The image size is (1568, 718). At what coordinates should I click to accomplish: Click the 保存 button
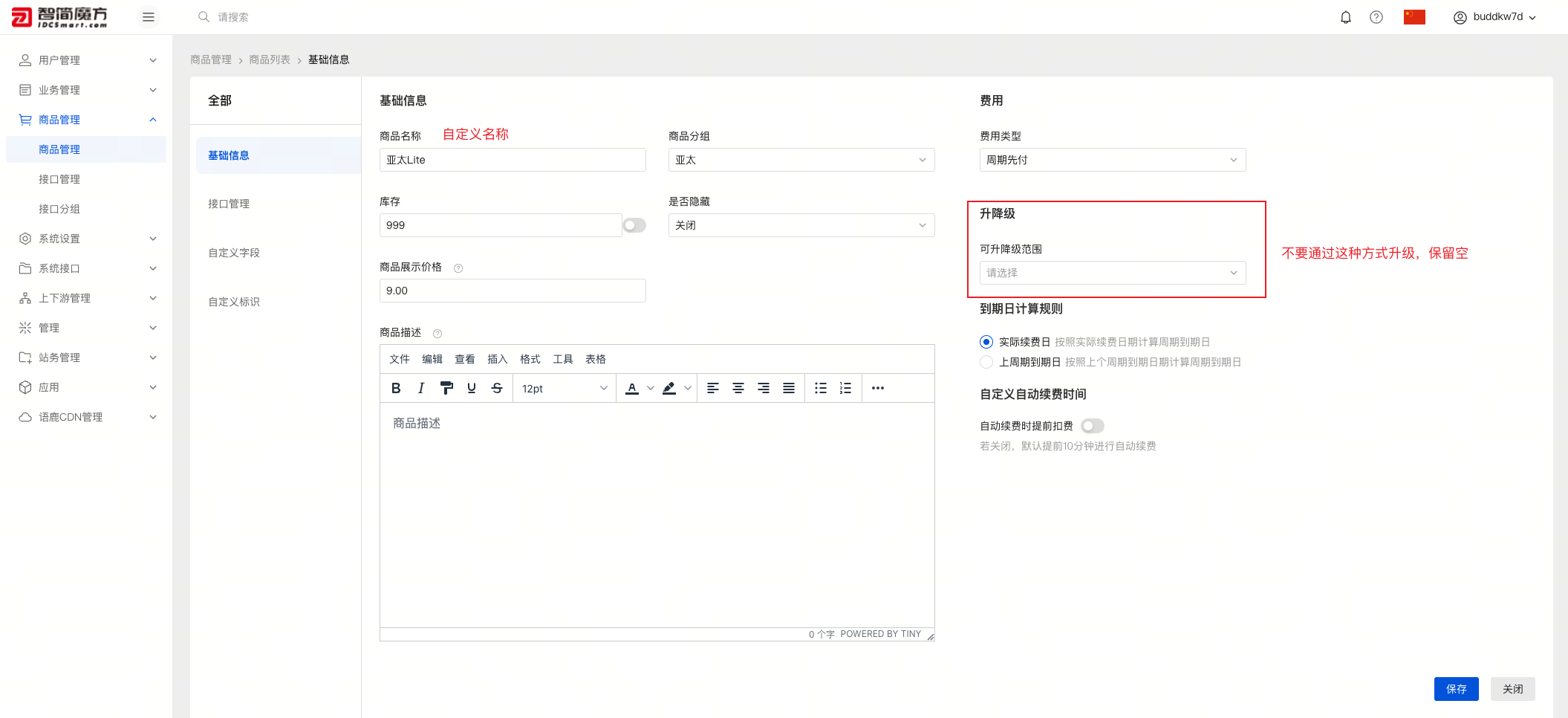point(1456,689)
